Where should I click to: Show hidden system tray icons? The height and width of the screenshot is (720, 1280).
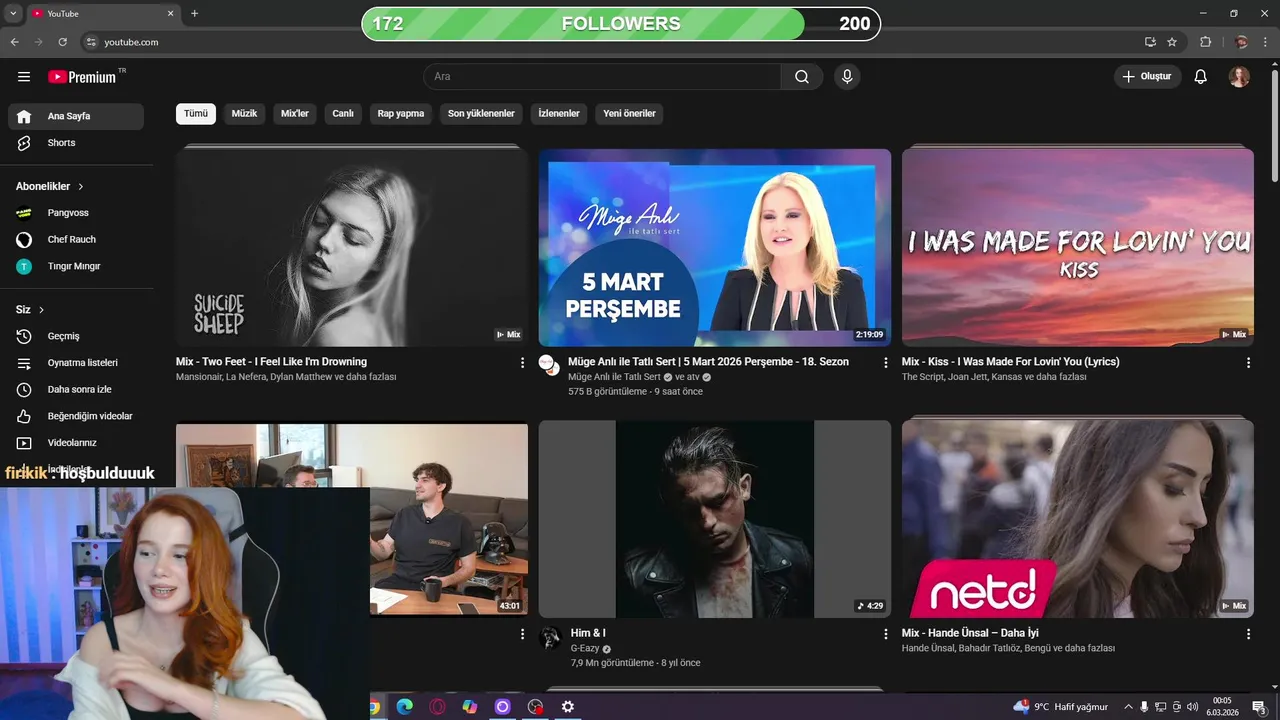[x=1128, y=707]
